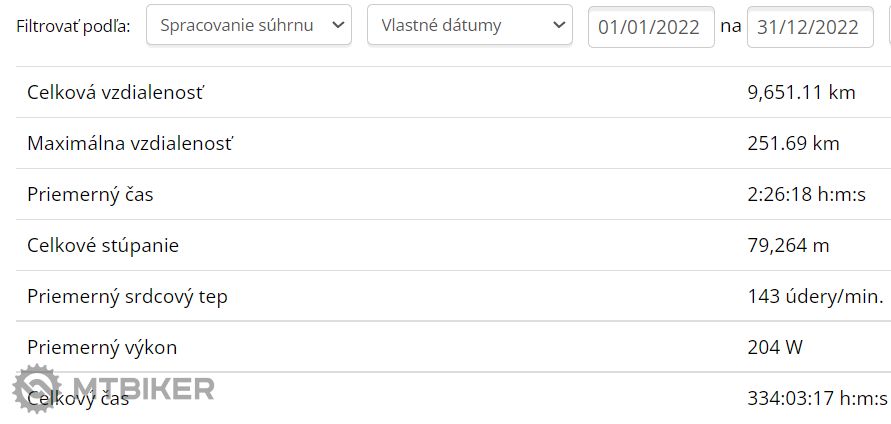Click the 9,651.11 km total distance value

pos(801,93)
